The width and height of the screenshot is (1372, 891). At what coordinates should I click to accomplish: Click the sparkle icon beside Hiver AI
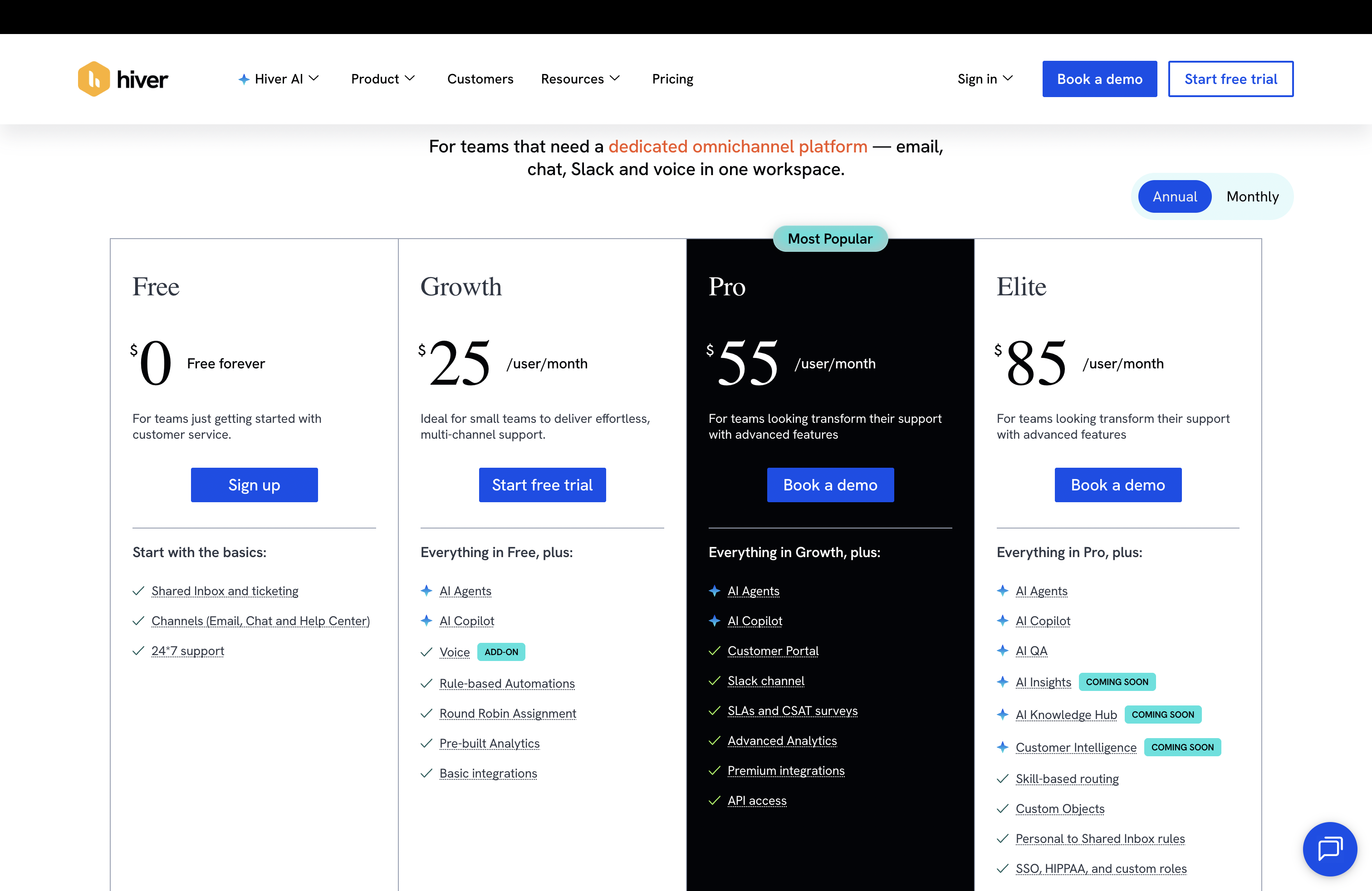tap(244, 79)
